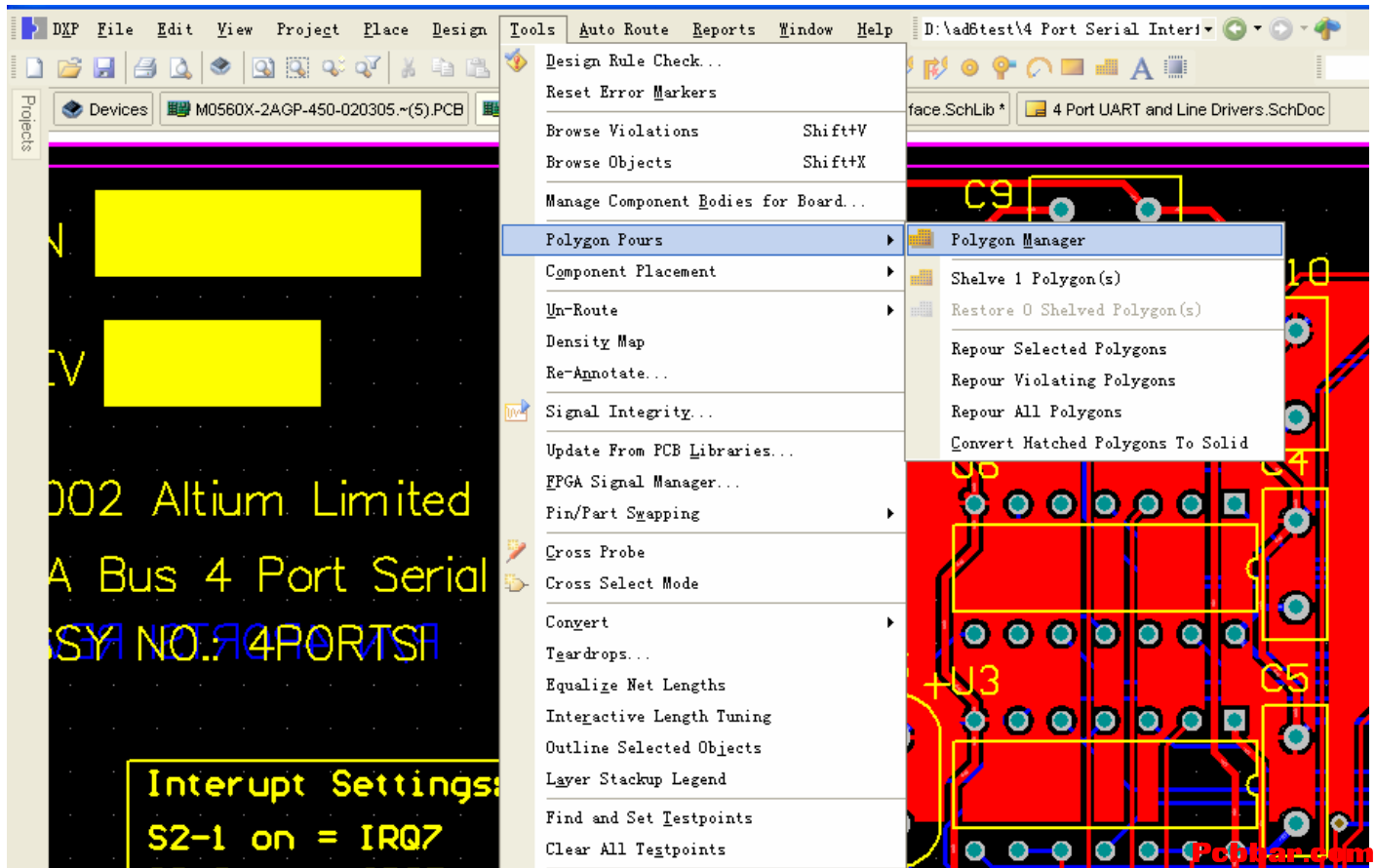
Task: Open the File menu
Action: click(x=115, y=29)
